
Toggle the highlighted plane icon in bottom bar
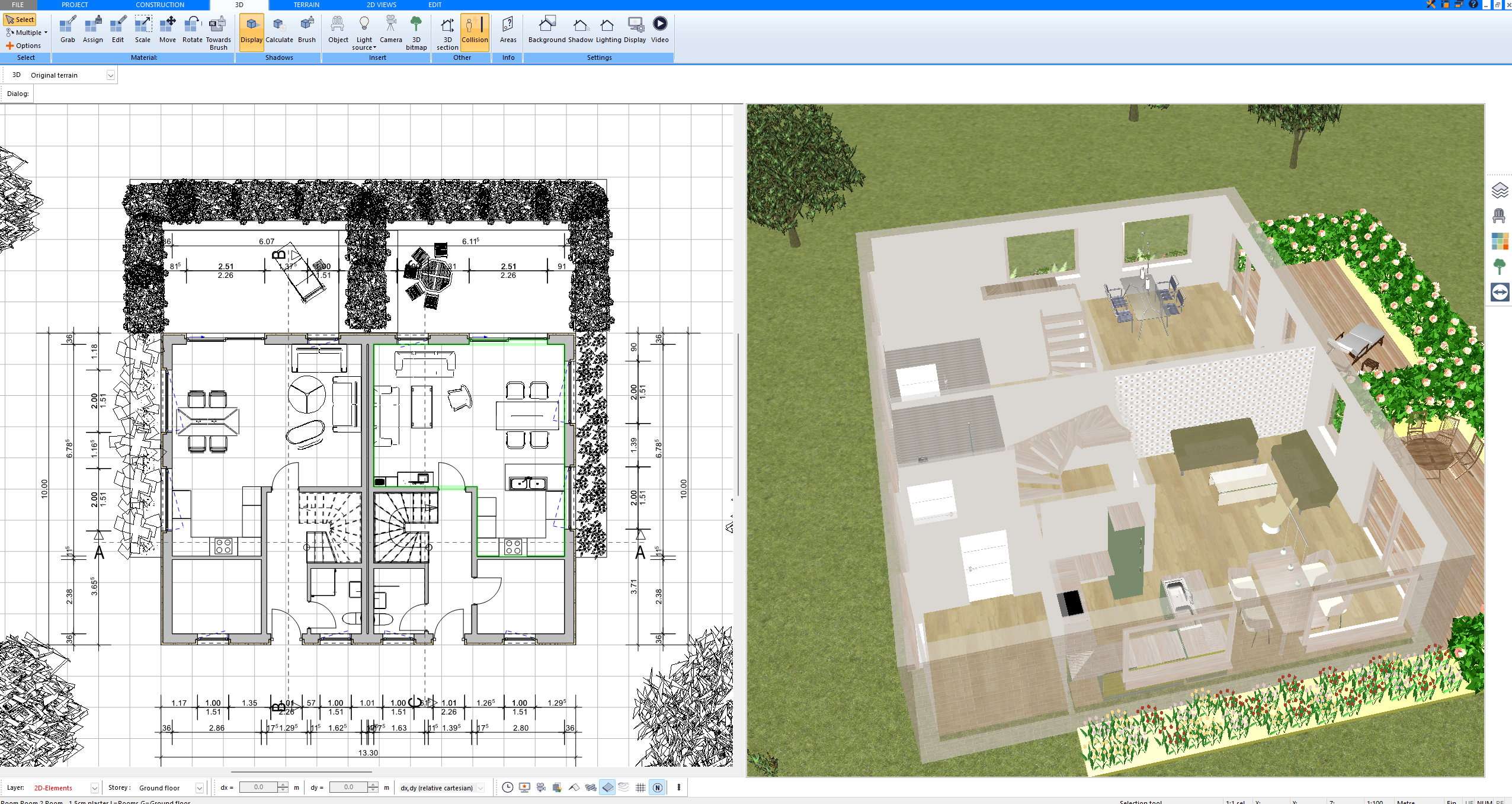click(607, 787)
